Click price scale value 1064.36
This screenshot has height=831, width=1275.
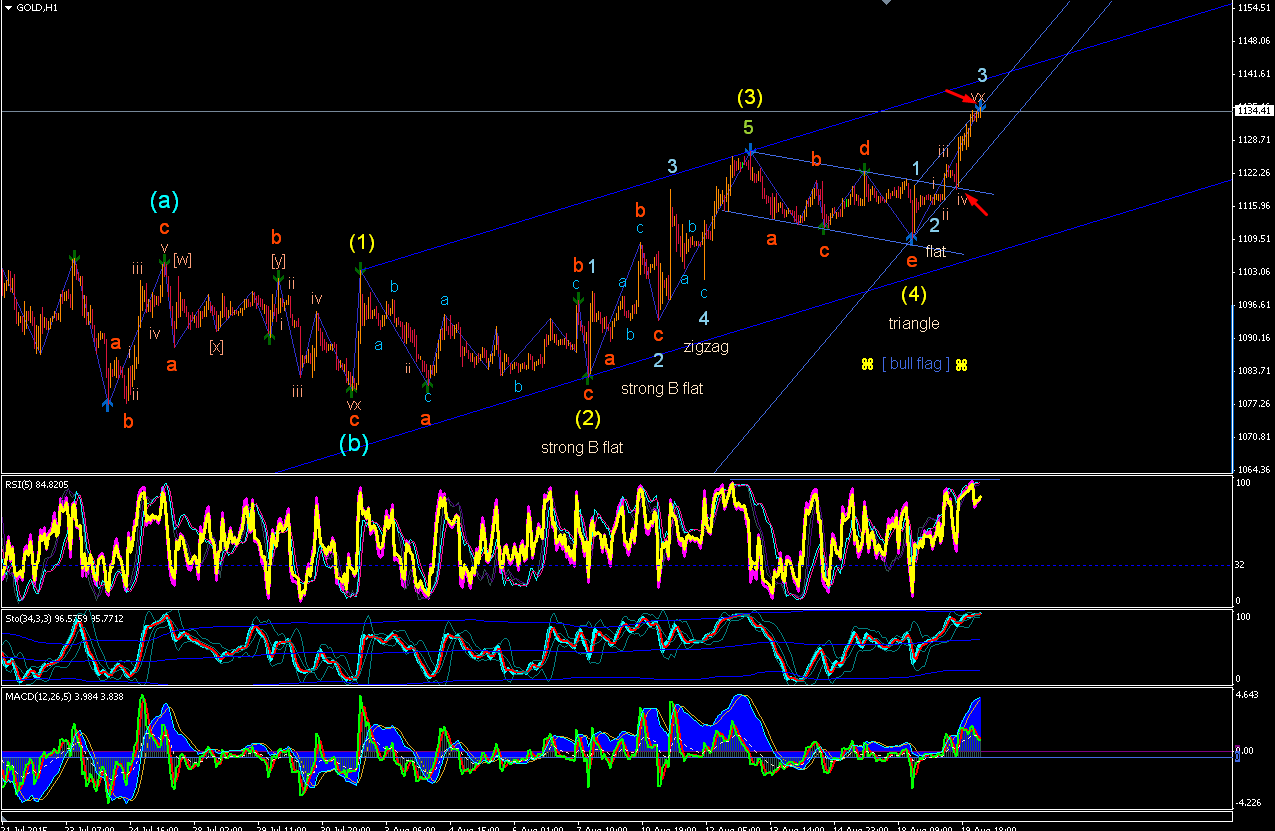click(1253, 470)
